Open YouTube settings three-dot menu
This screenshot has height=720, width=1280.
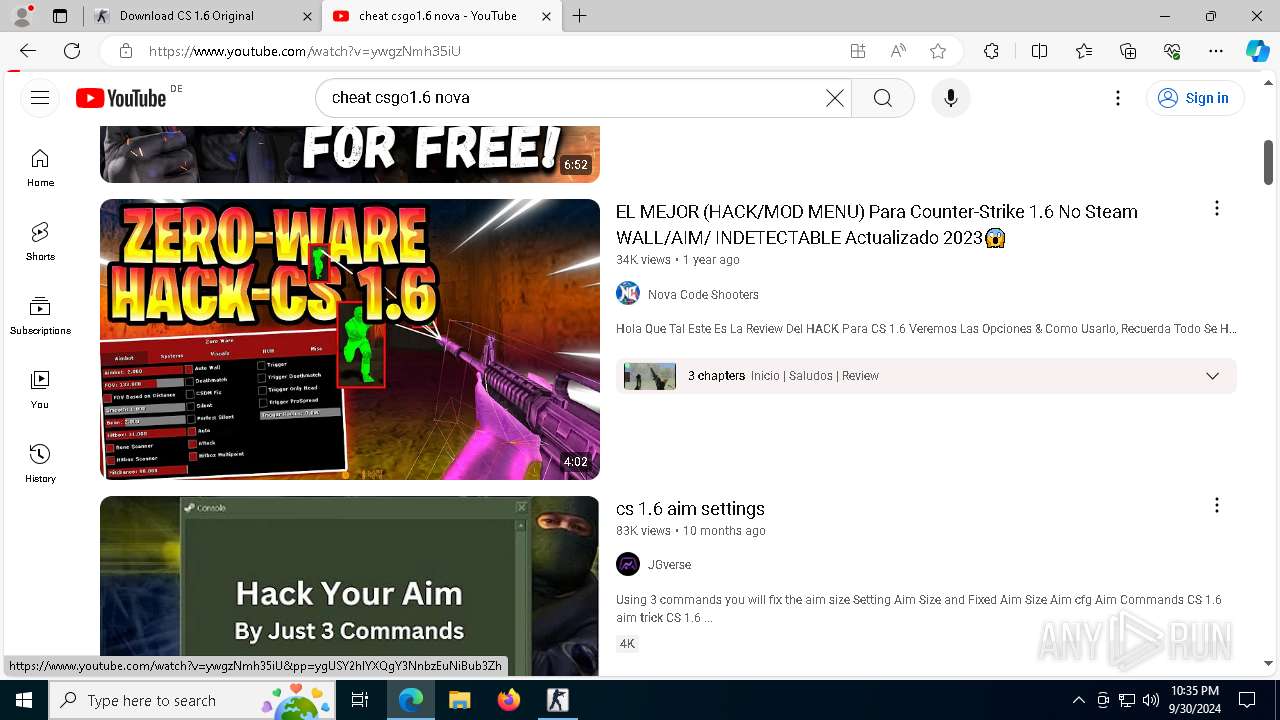pyautogui.click(x=1118, y=97)
